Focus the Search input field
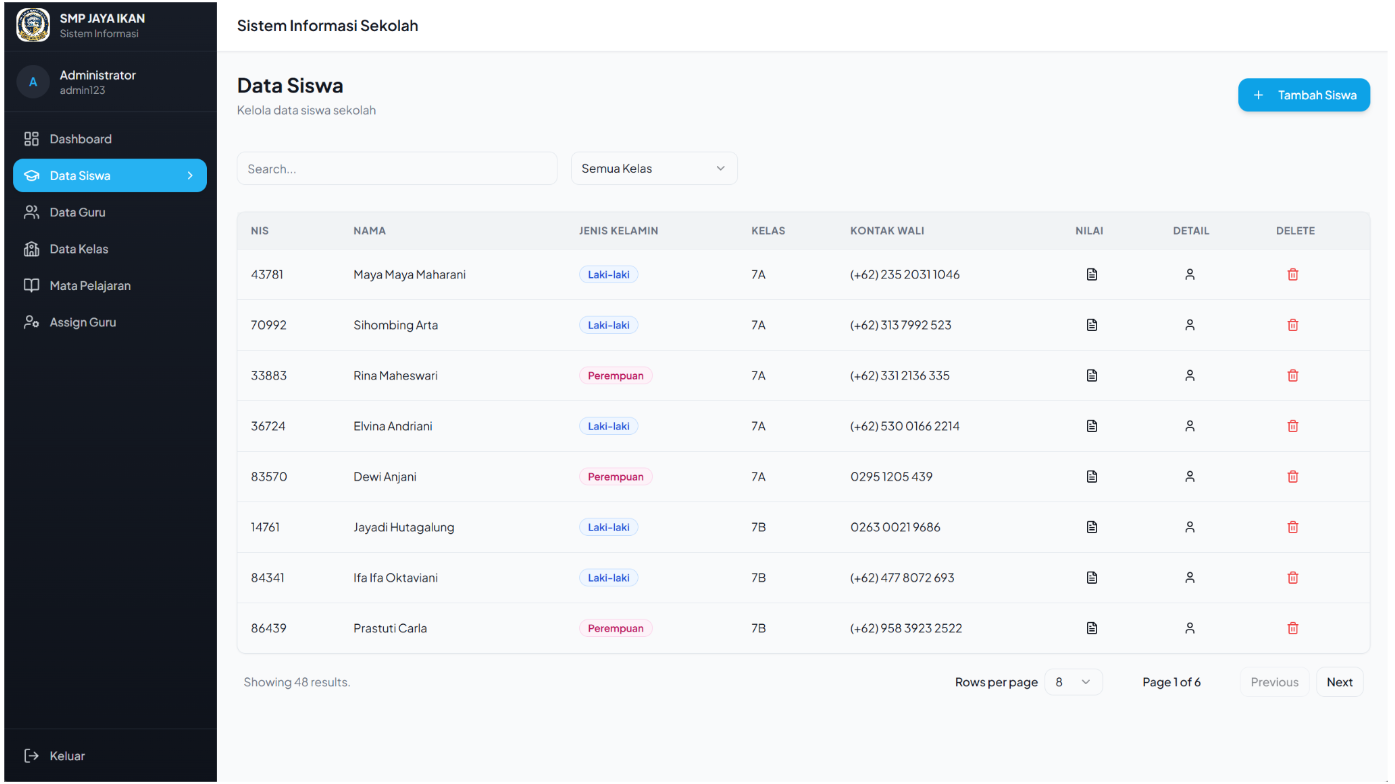The height and width of the screenshot is (784, 1395). pyautogui.click(x=397, y=169)
